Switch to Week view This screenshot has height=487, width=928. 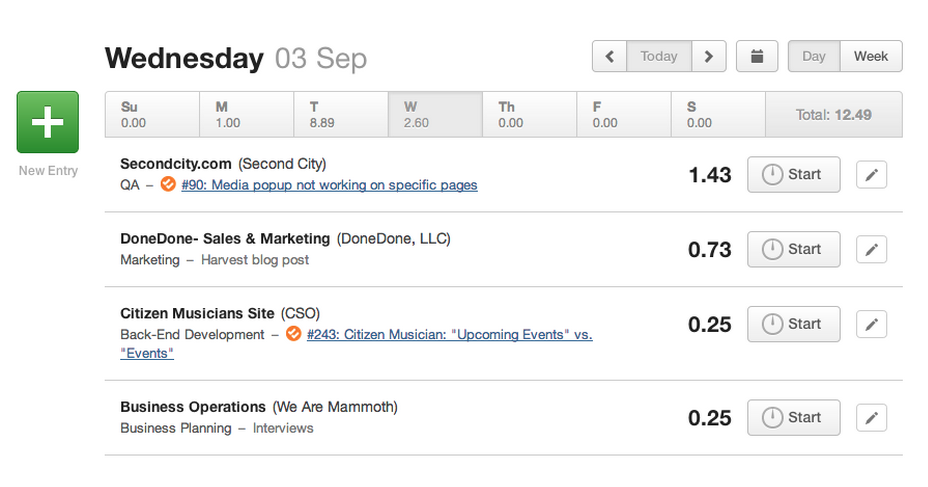871,56
